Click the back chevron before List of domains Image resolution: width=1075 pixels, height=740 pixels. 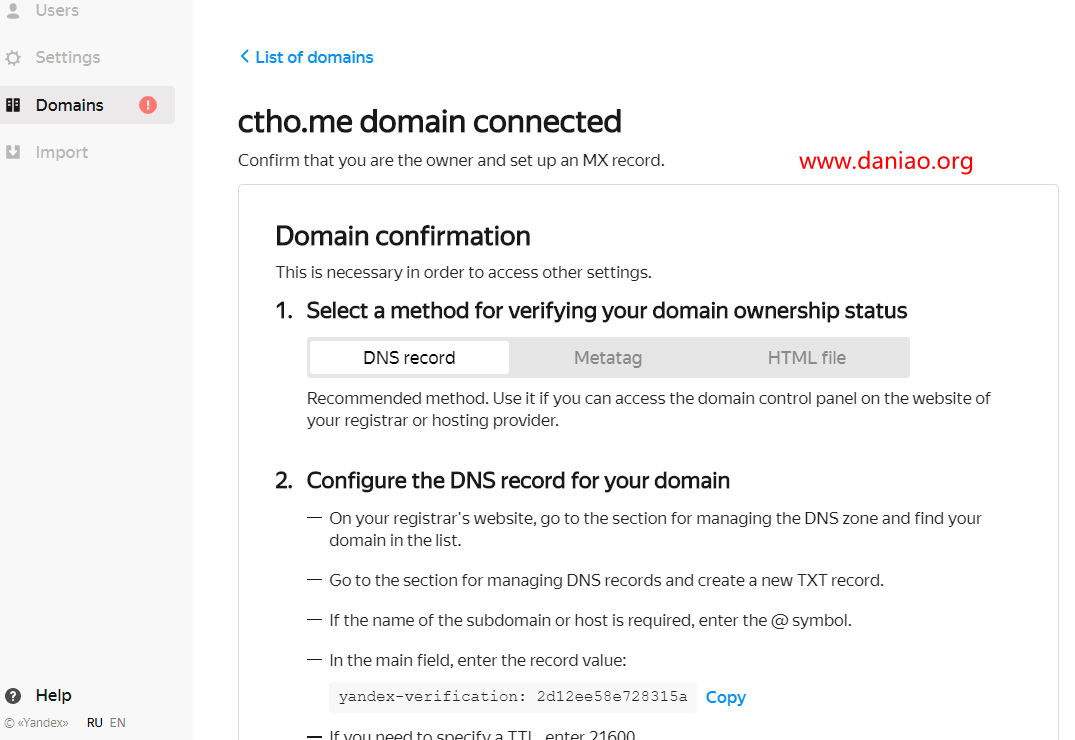244,56
